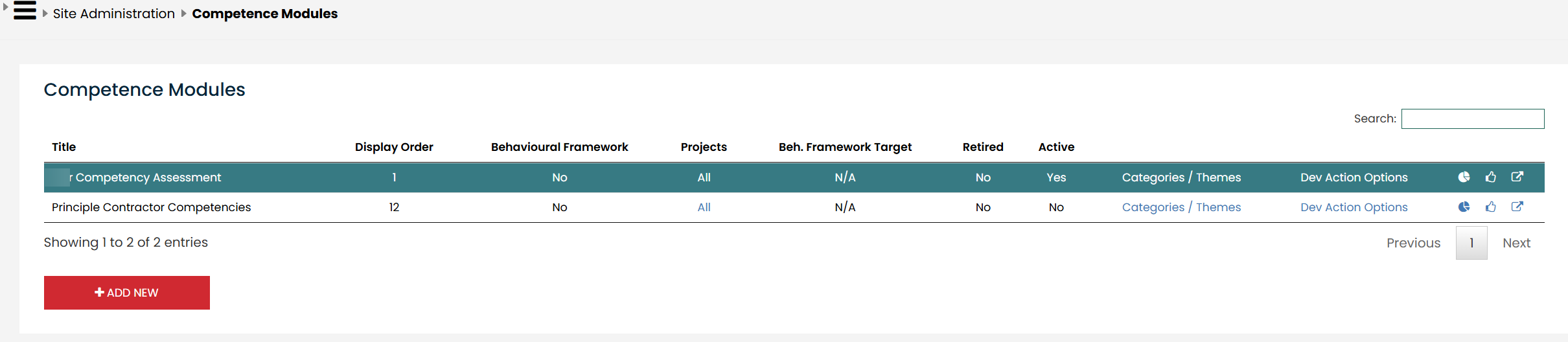The height and width of the screenshot is (342, 1568).
Task: Open the hamburger menu icon
Action: coord(25,11)
